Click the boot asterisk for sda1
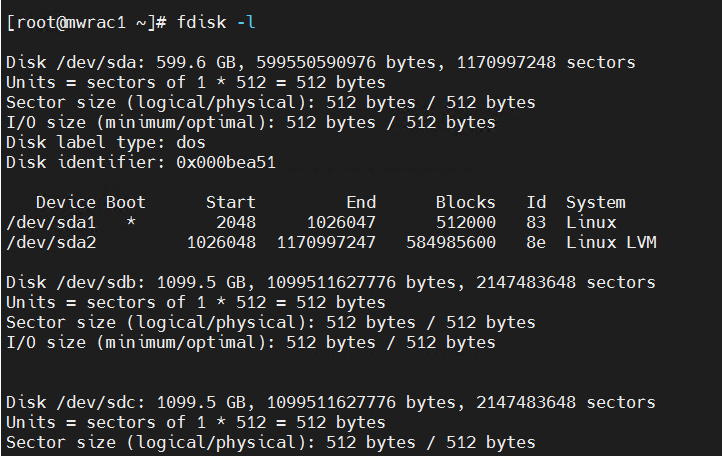 click(x=131, y=222)
